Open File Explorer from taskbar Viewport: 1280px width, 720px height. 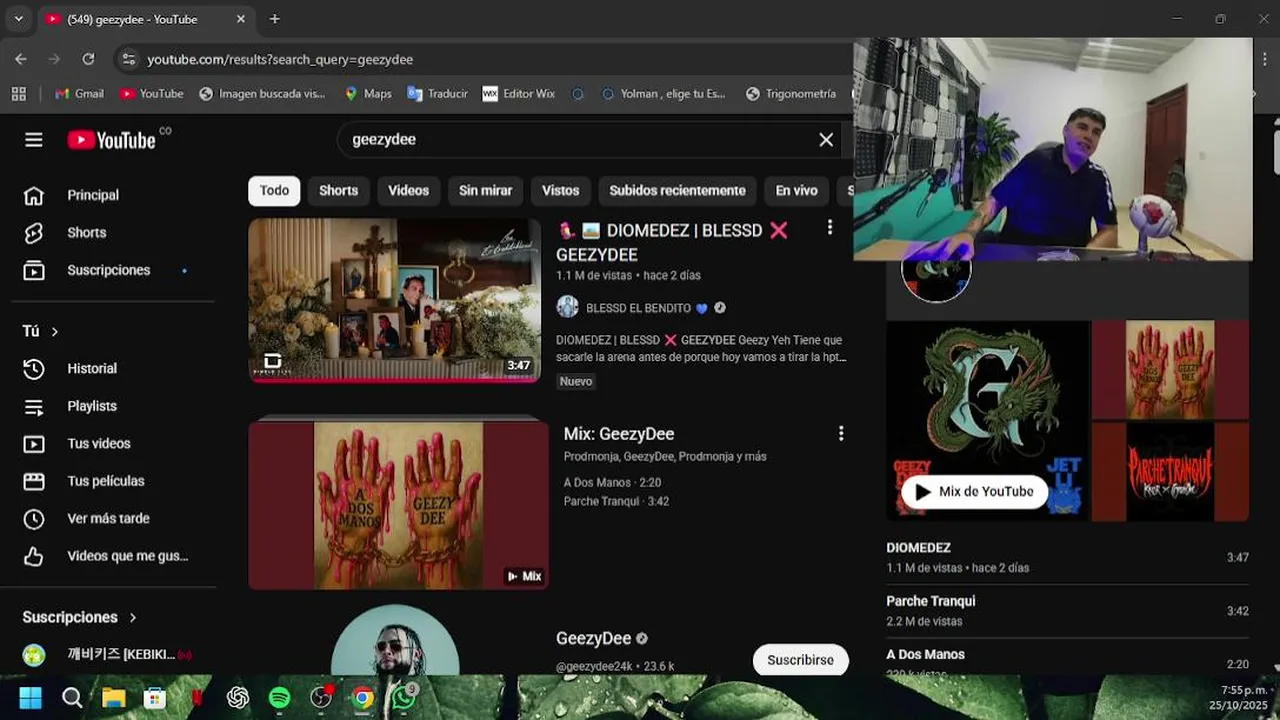point(113,698)
